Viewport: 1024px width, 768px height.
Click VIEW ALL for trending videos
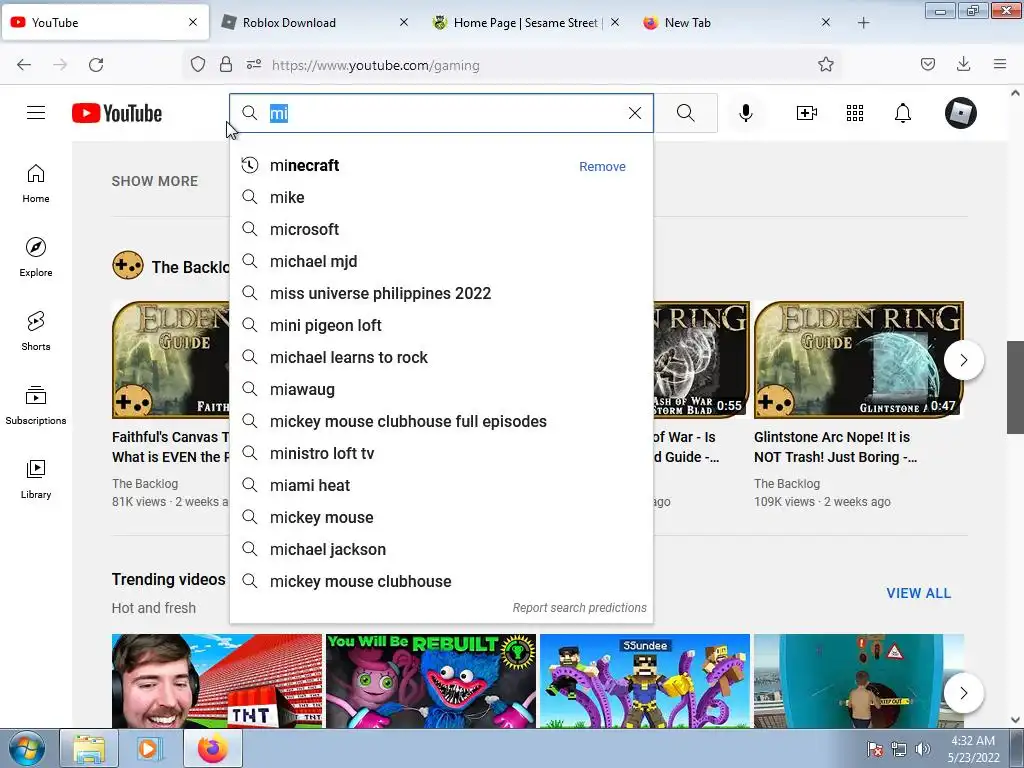(918, 593)
